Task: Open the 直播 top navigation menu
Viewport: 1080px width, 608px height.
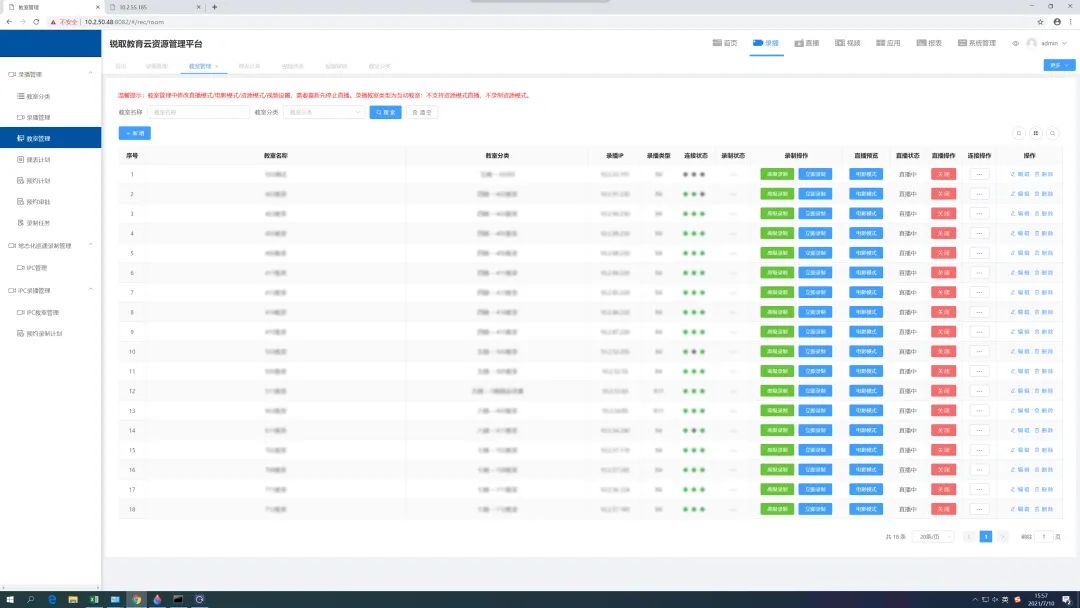Action: [x=806, y=43]
